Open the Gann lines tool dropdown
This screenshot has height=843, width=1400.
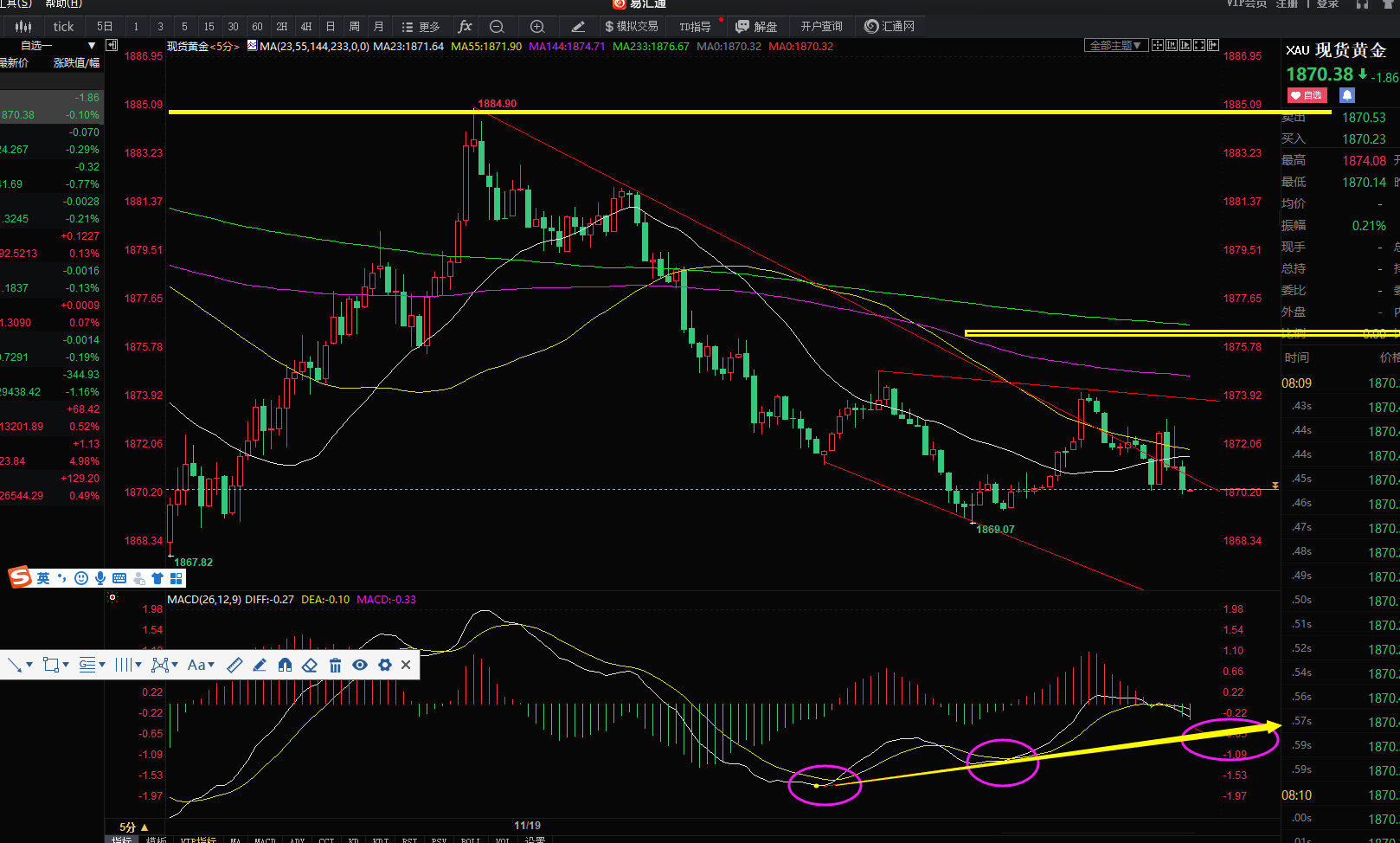point(92,665)
